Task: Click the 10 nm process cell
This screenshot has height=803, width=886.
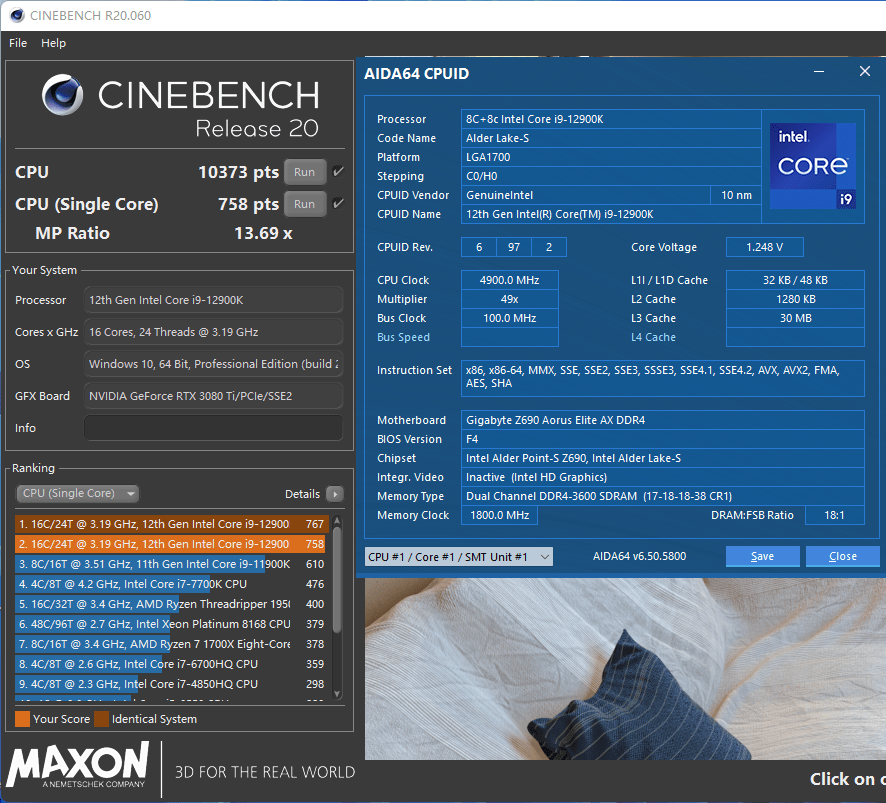Action: click(736, 195)
